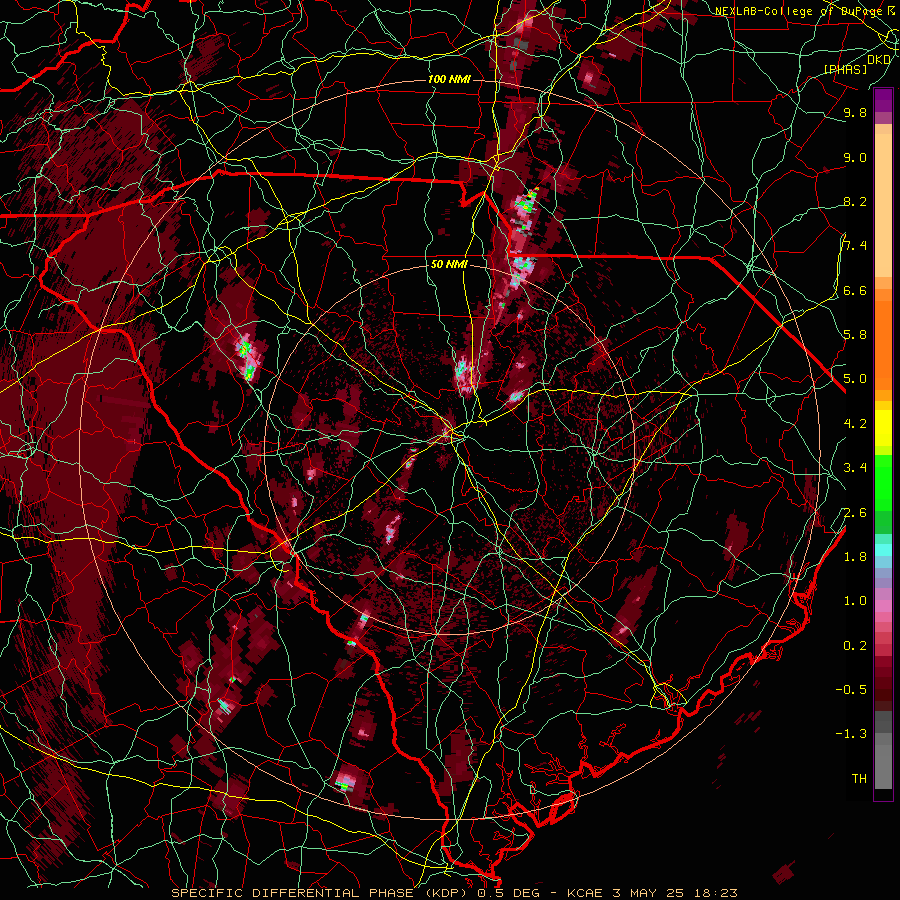
Task: Click the "1.8" color scale value
Action: 855,556
